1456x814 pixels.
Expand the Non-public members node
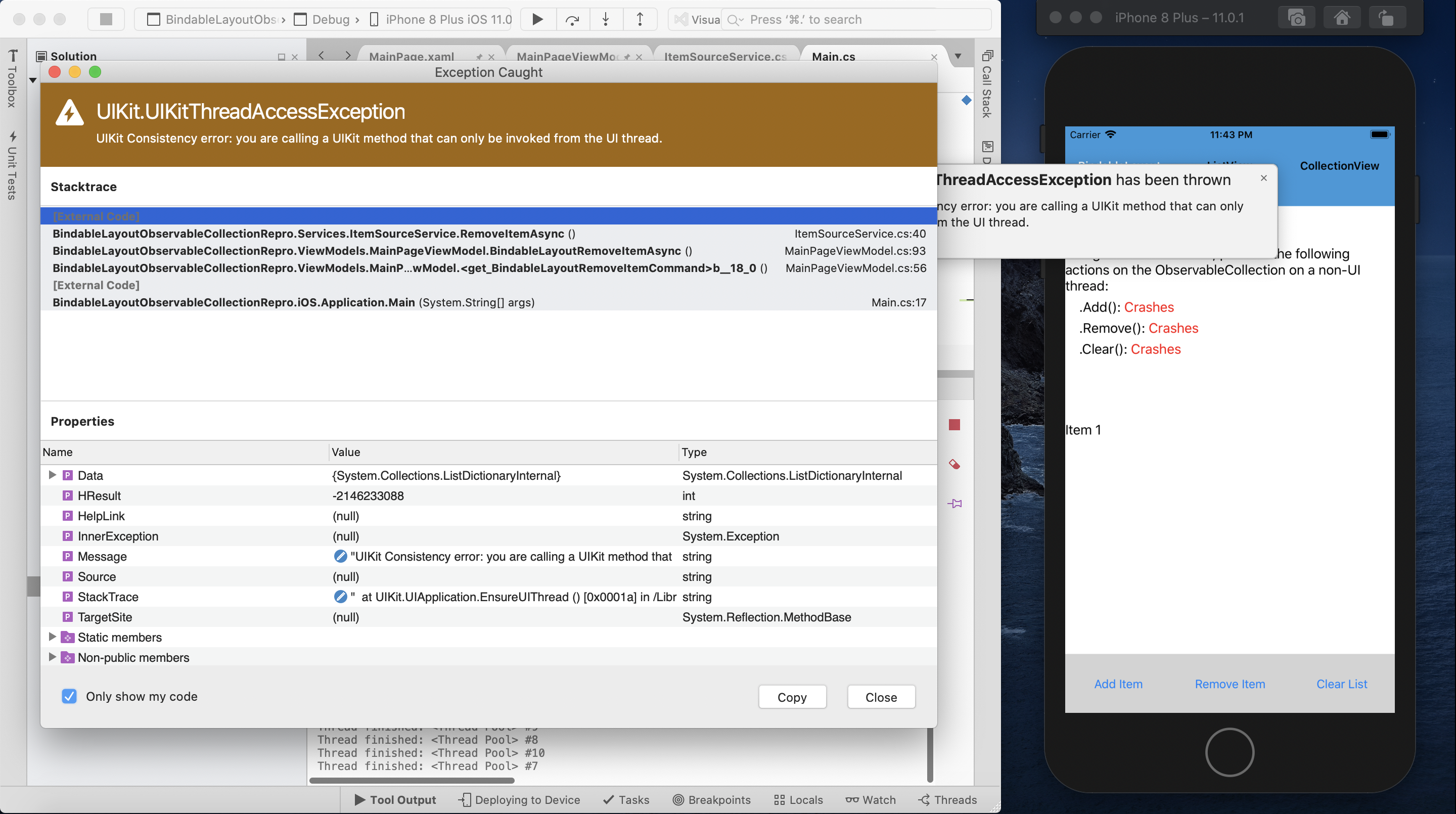52,657
